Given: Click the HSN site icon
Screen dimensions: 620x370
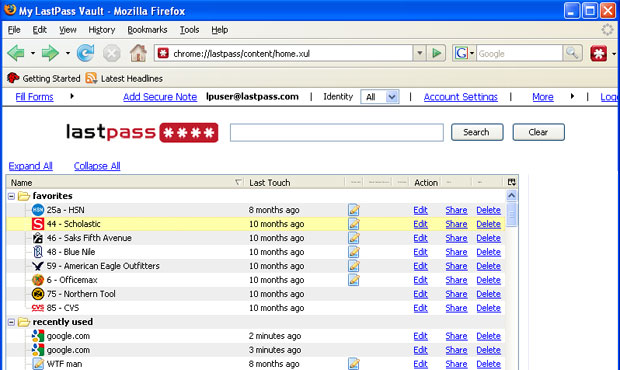Looking at the screenshot, I should [x=38, y=210].
